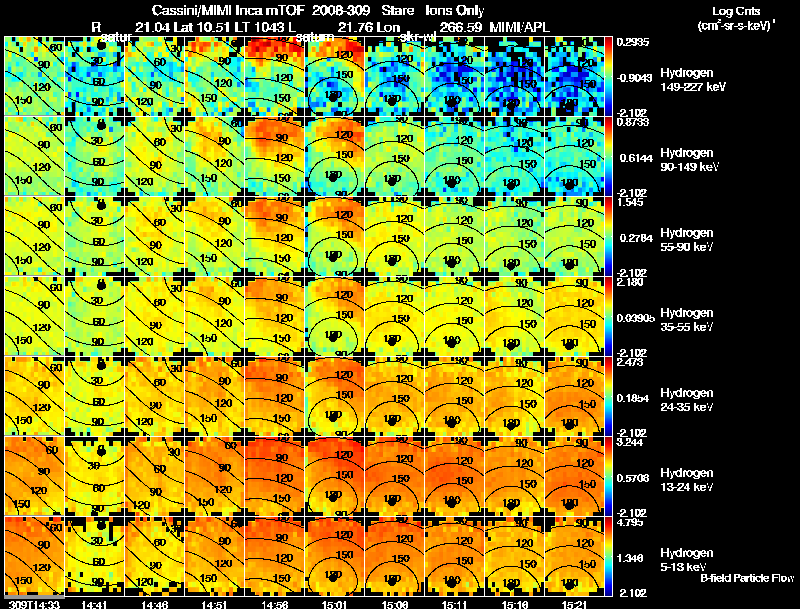Image resolution: width=800 pixels, height=609 pixels.
Task: Click the 'LT 1043' local time text
Action: [x=257, y=27]
